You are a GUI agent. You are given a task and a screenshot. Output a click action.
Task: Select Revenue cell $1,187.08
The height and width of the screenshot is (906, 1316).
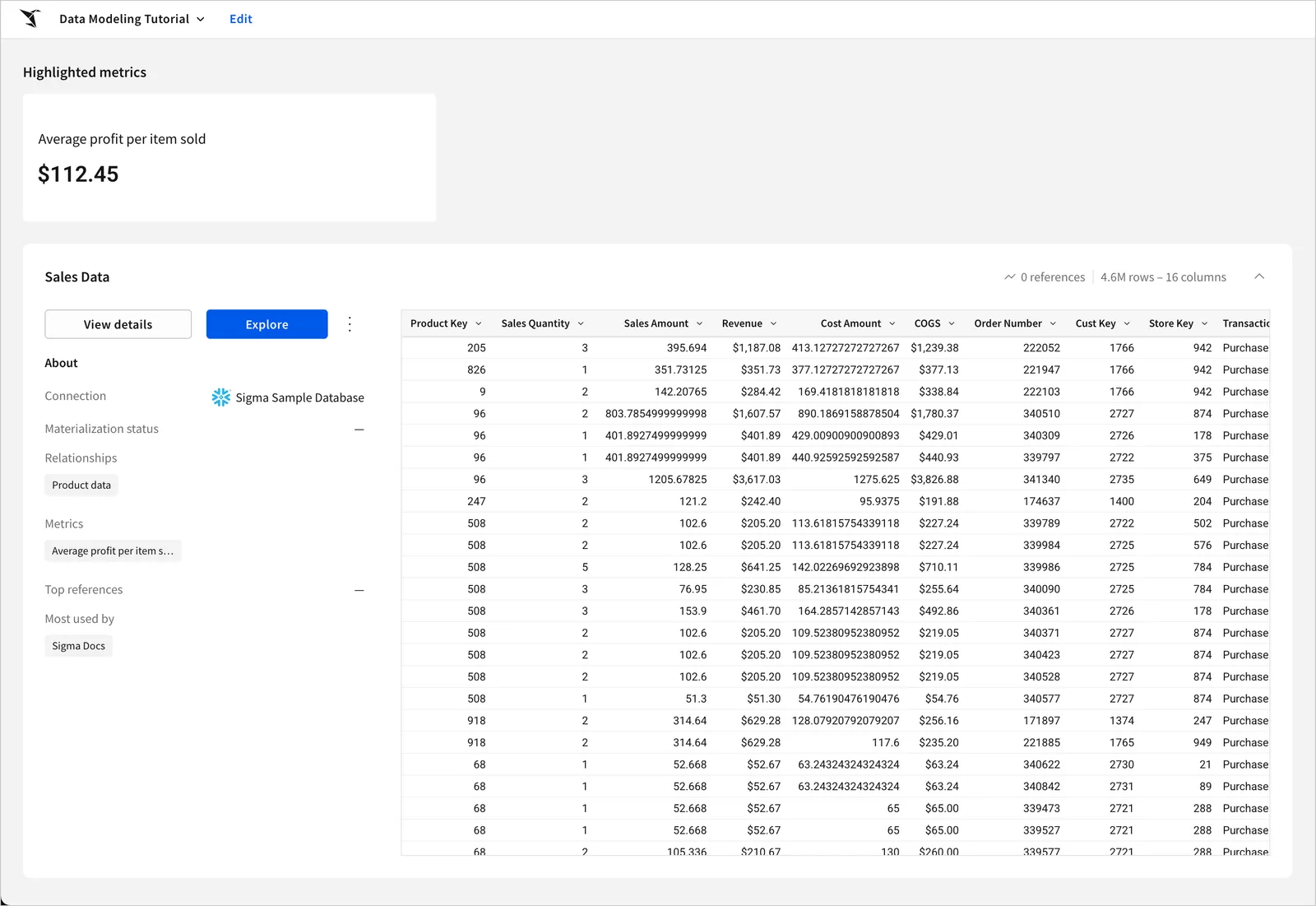pyautogui.click(x=751, y=348)
